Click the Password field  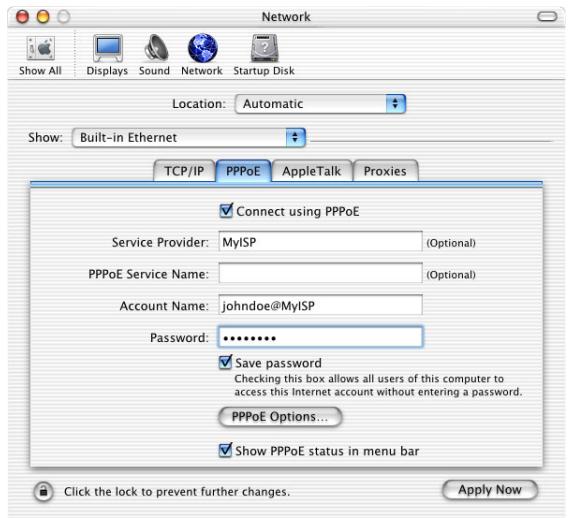tap(321, 337)
